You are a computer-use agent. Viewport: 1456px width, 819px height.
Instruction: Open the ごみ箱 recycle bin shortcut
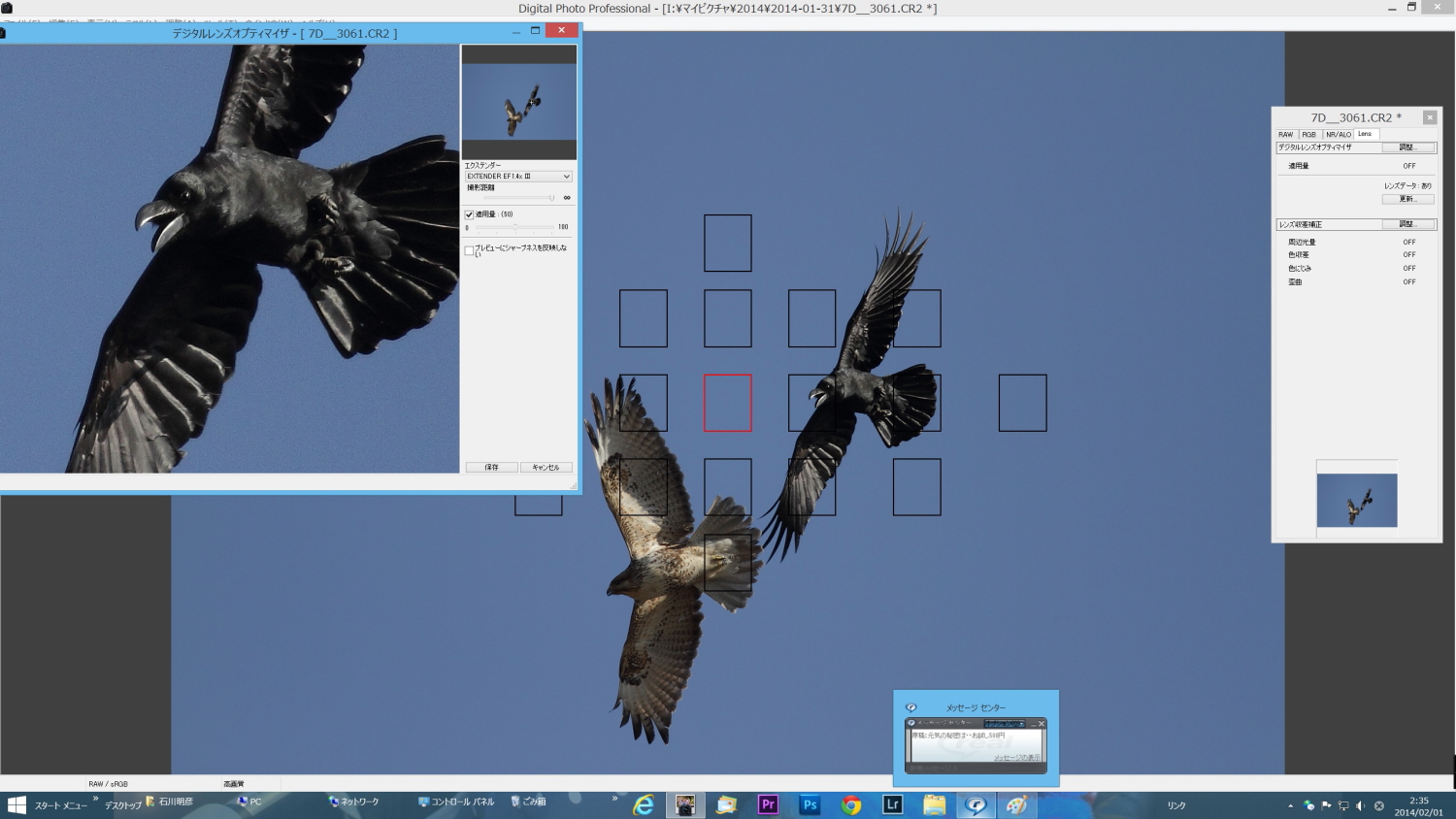click(529, 802)
